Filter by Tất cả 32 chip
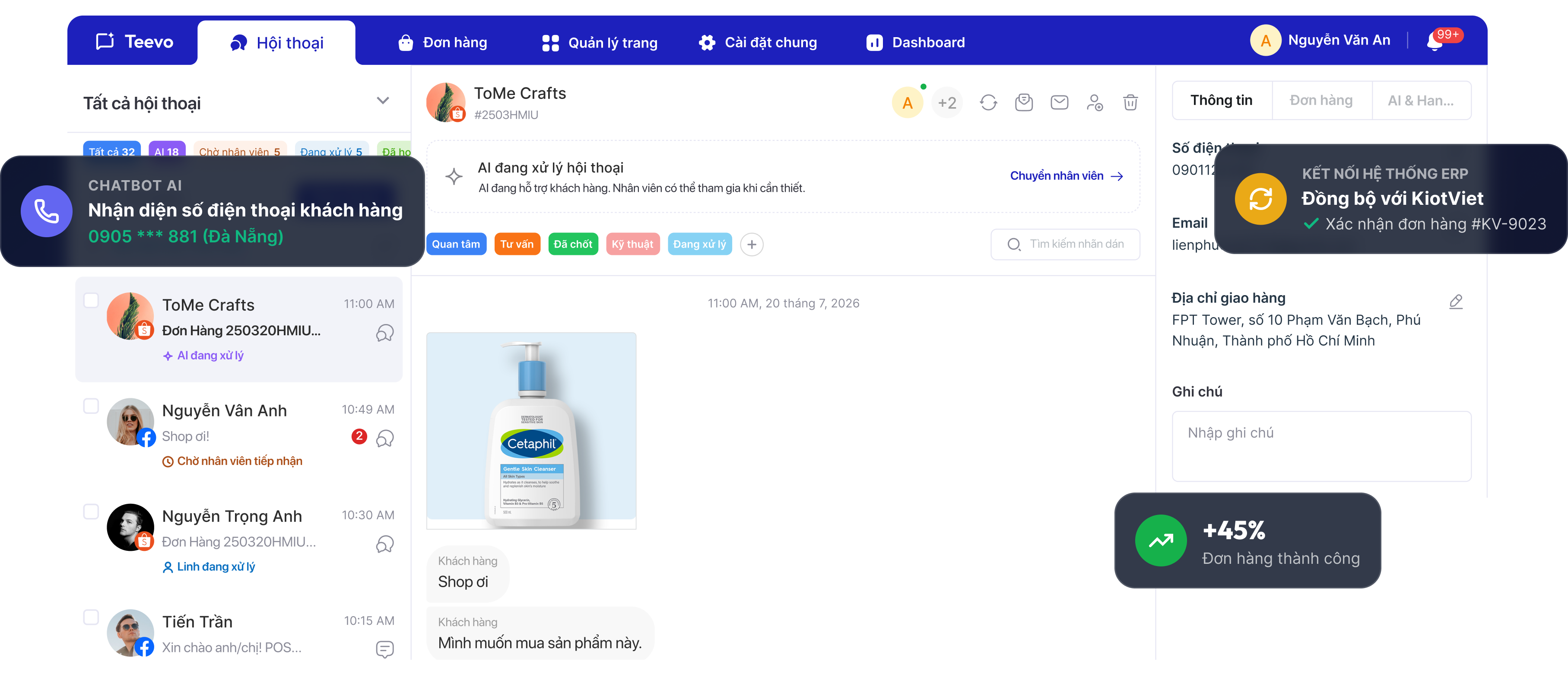The height and width of the screenshot is (674, 1568). pos(111,151)
